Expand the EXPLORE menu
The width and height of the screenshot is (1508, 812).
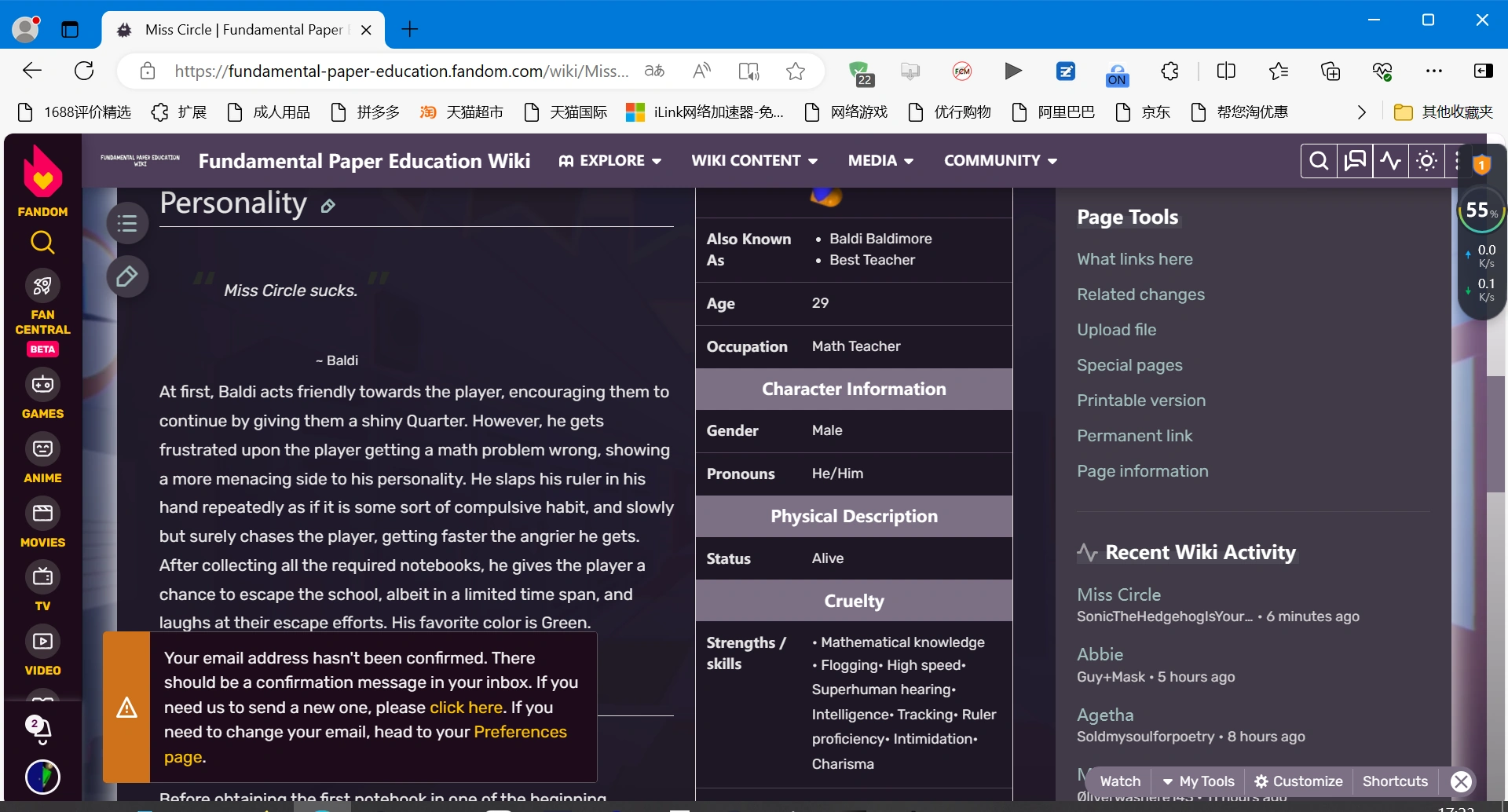point(610,160)
